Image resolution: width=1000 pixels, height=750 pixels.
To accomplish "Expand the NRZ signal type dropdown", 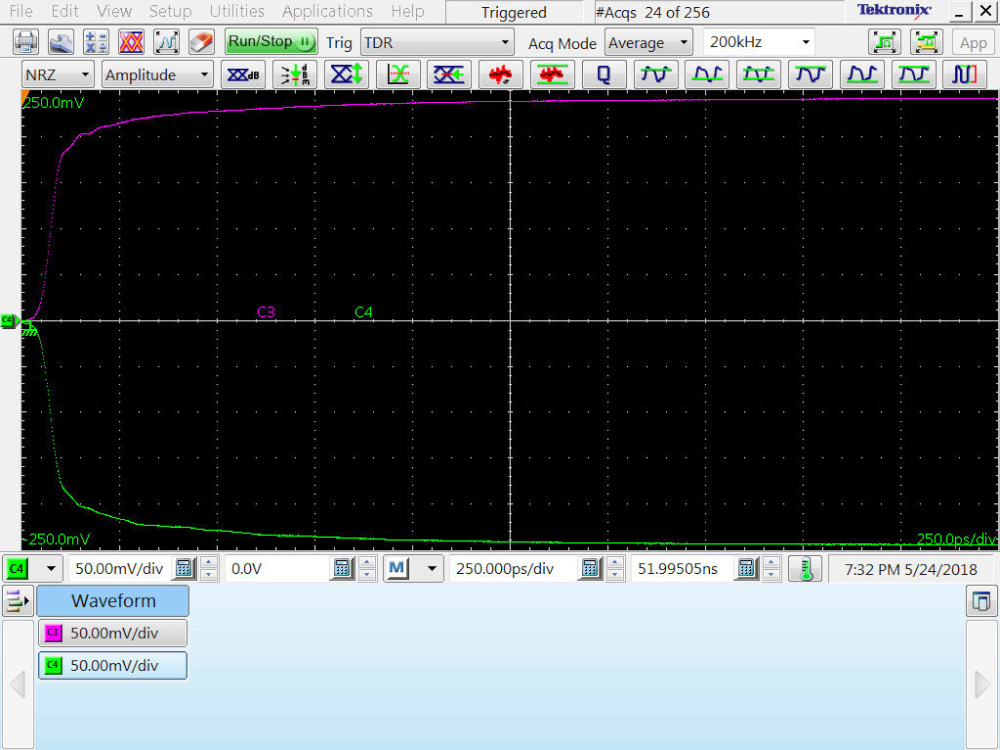I will point(57,75).
